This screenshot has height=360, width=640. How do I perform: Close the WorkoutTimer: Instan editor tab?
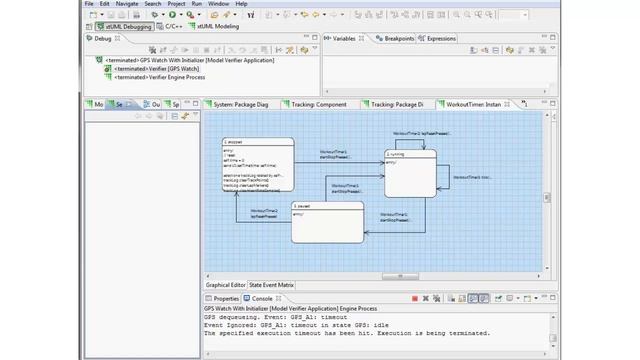507,104
